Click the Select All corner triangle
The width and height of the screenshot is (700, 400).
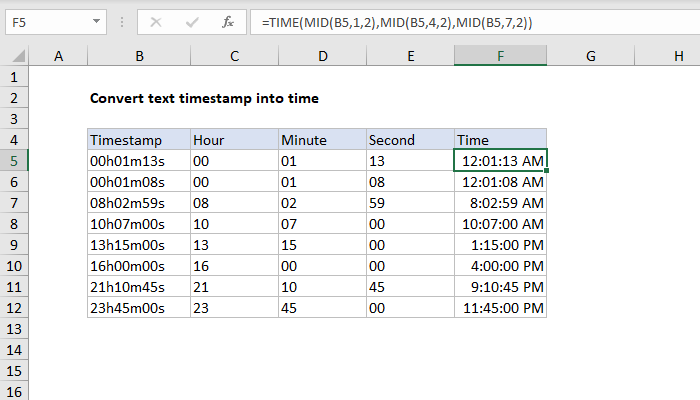[18, 56]
